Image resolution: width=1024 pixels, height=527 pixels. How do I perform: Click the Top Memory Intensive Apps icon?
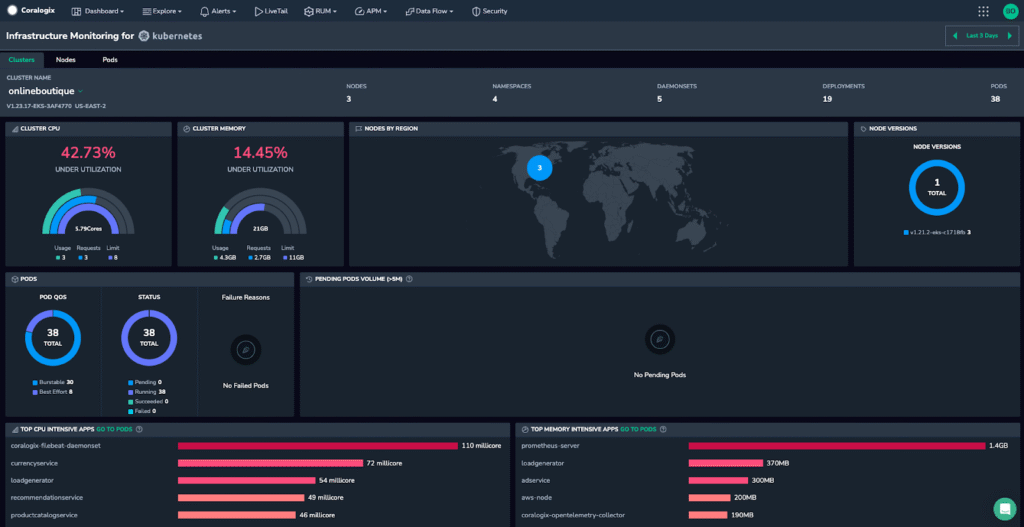coord(524,429)
